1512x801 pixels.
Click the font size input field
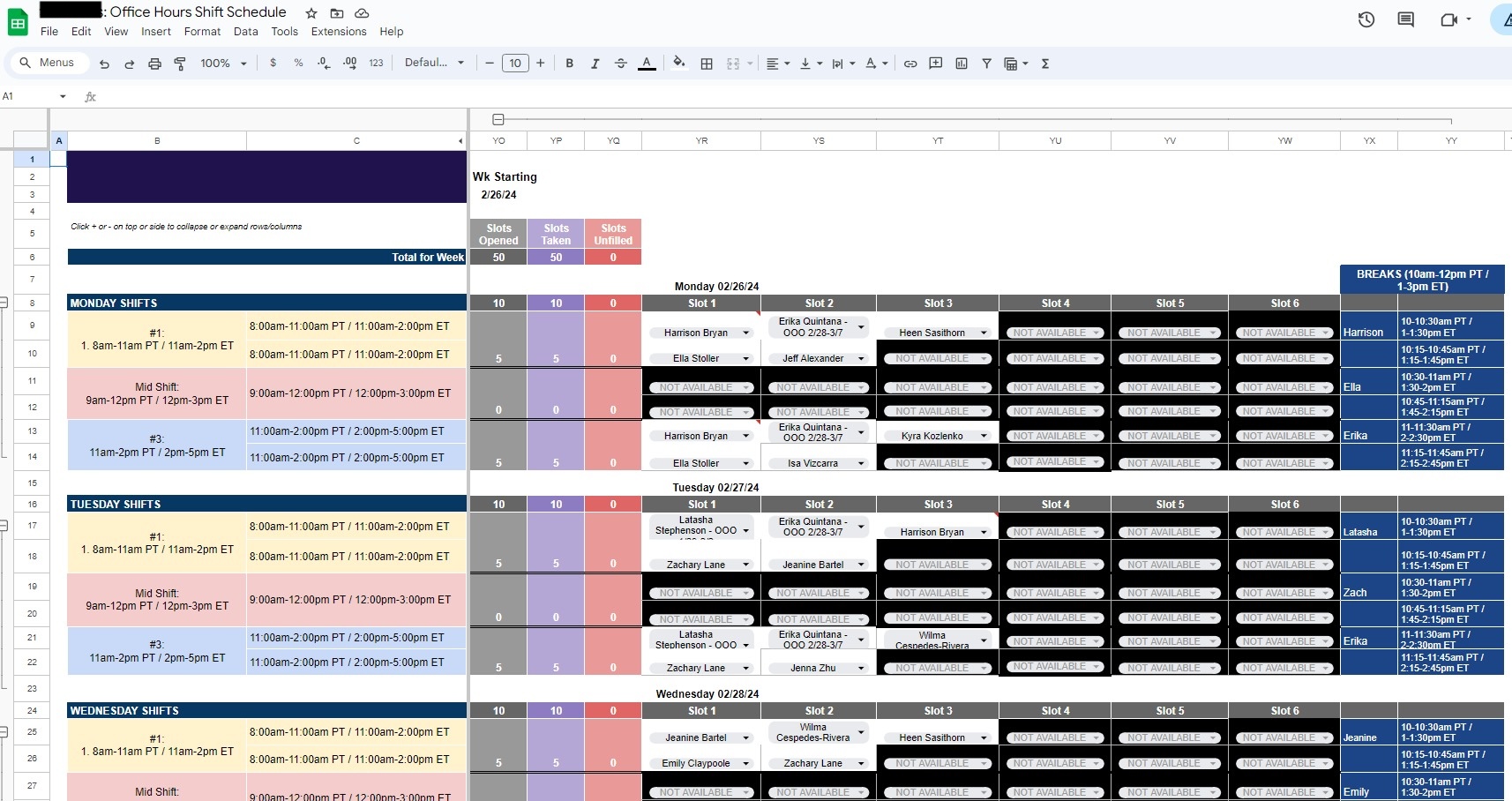(x=515, y=64)
